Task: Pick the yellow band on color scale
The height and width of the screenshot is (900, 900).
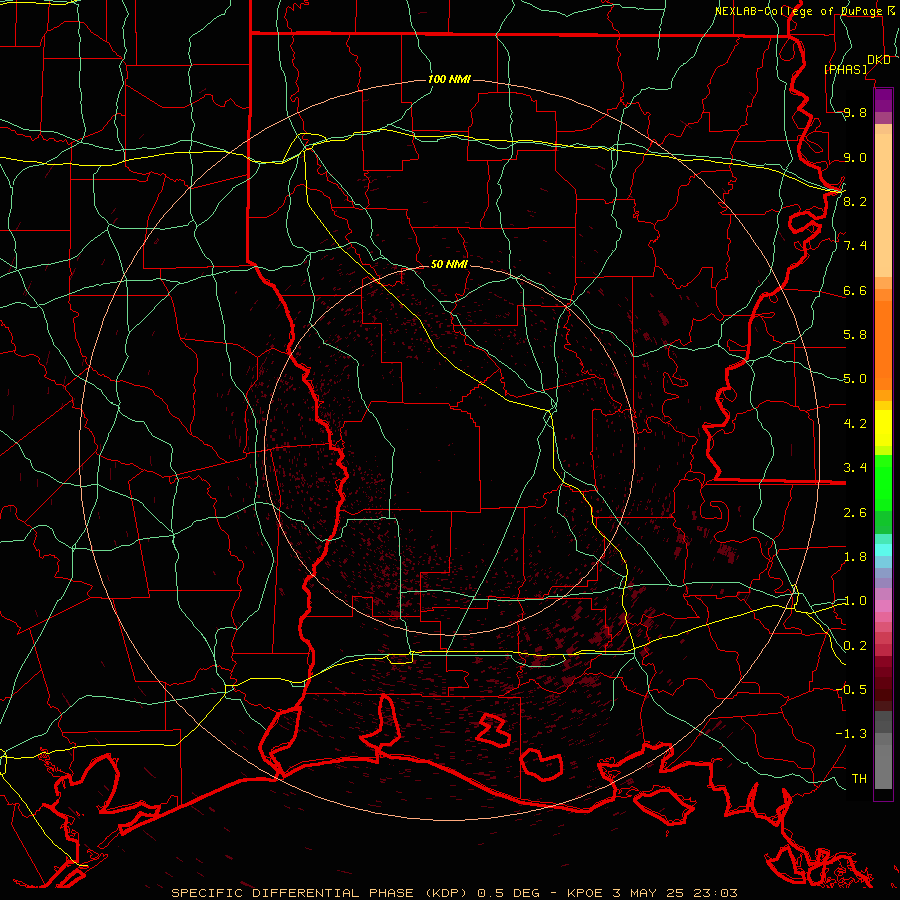Action: (x=883, y=428)
